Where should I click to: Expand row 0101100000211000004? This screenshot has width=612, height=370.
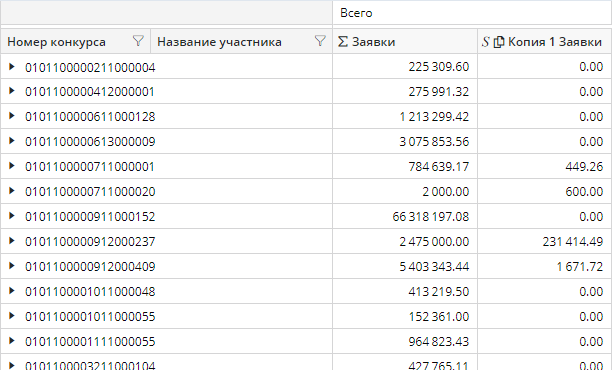(x=12, y=67)
